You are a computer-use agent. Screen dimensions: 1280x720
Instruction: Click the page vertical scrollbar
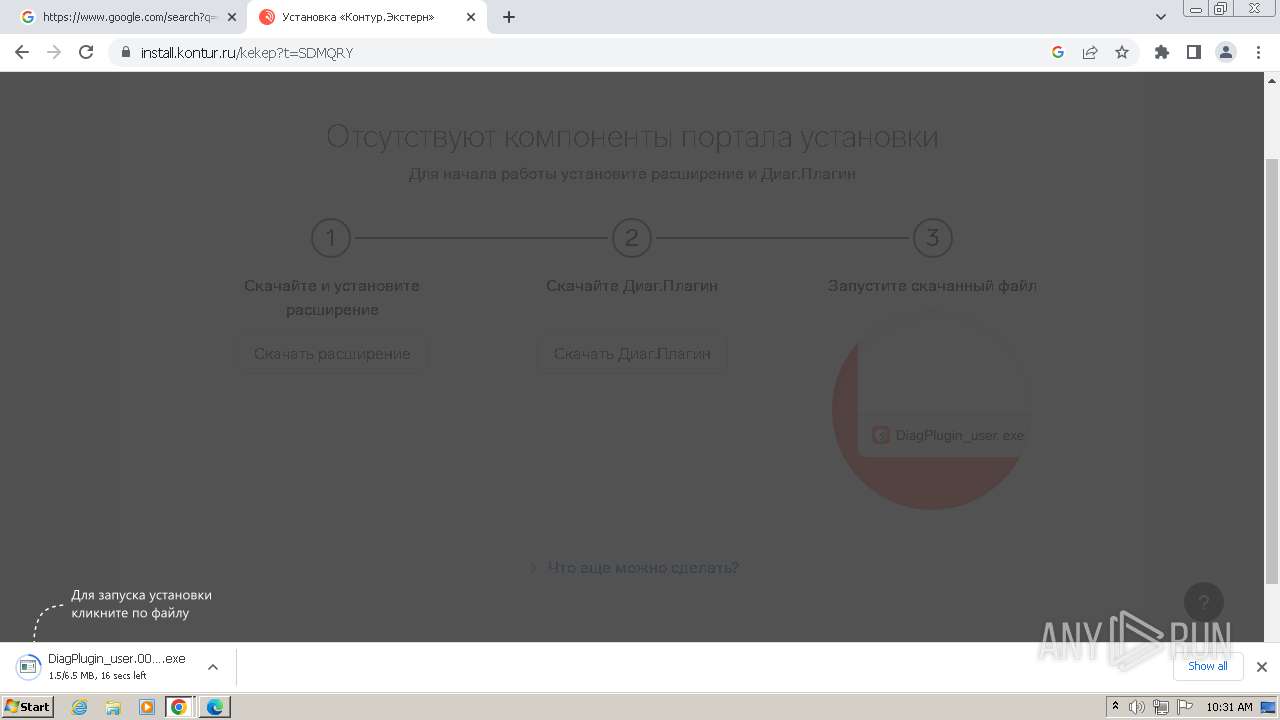coord(1272,370)
